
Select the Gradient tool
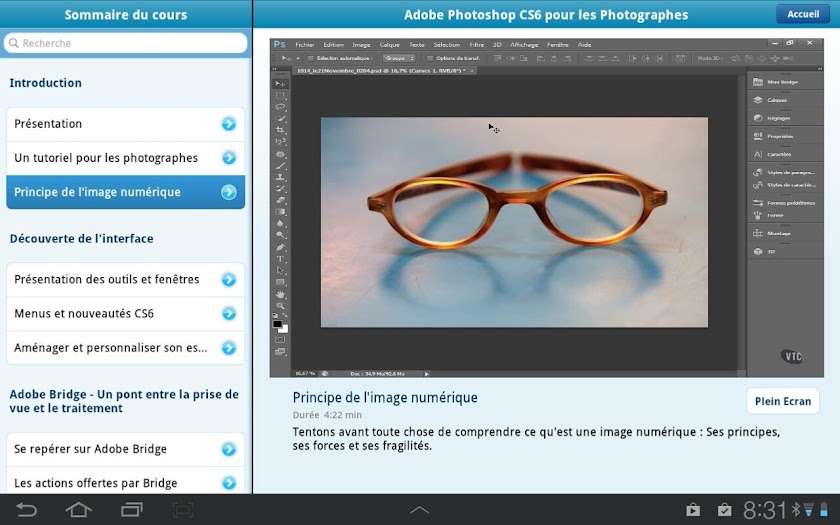[280, 212]
